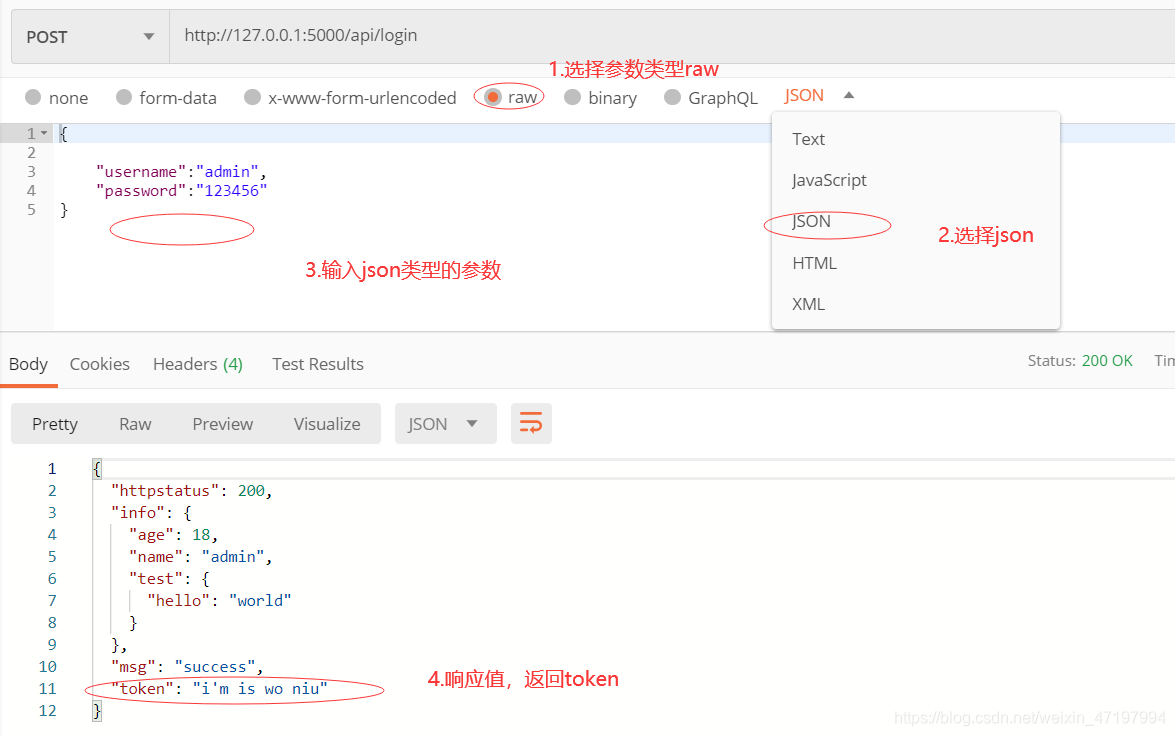The height and width of the screenshot is (736, 1175).
Task: Click the "token" response line
Action: coord(219,689)
